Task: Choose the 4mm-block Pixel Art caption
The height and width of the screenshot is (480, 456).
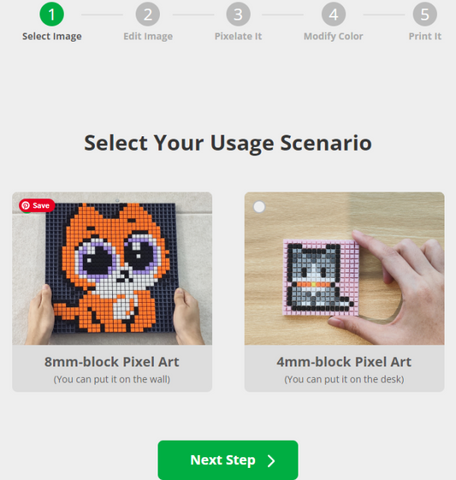Action: 344,362
